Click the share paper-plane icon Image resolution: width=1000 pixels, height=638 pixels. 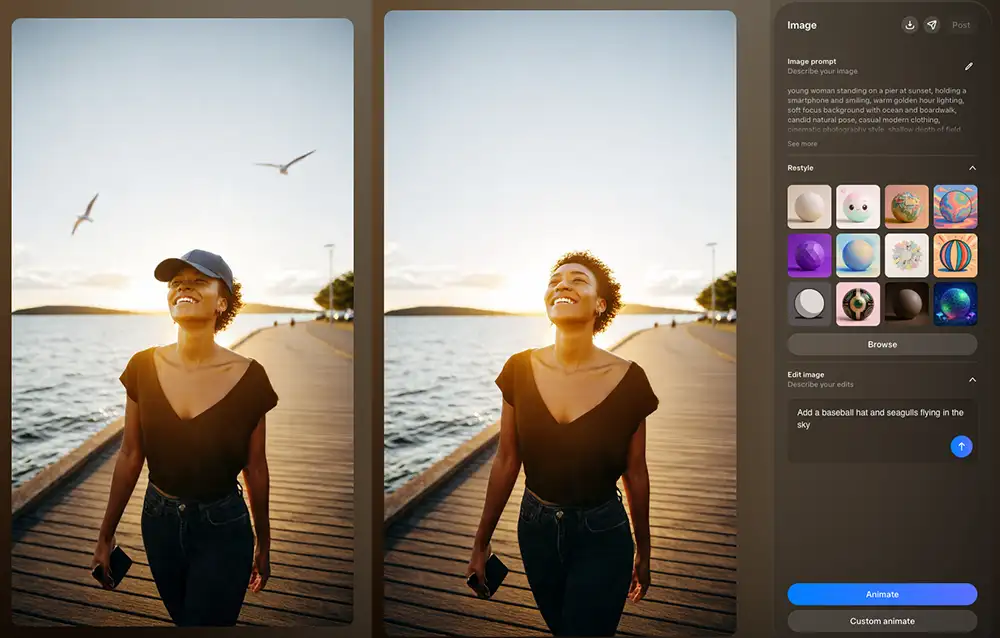[932, 25]
